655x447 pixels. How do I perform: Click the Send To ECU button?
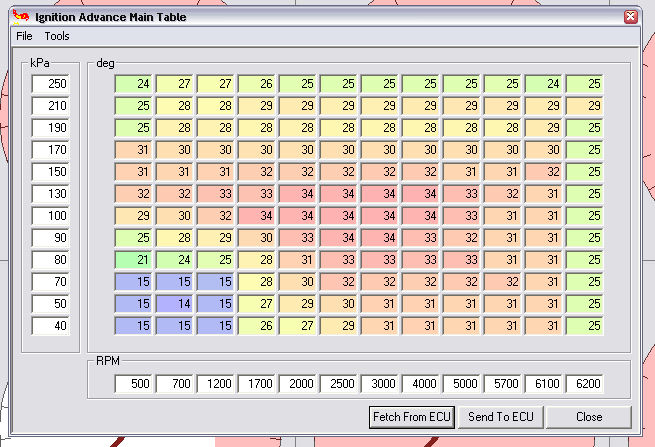coord(500,417)
